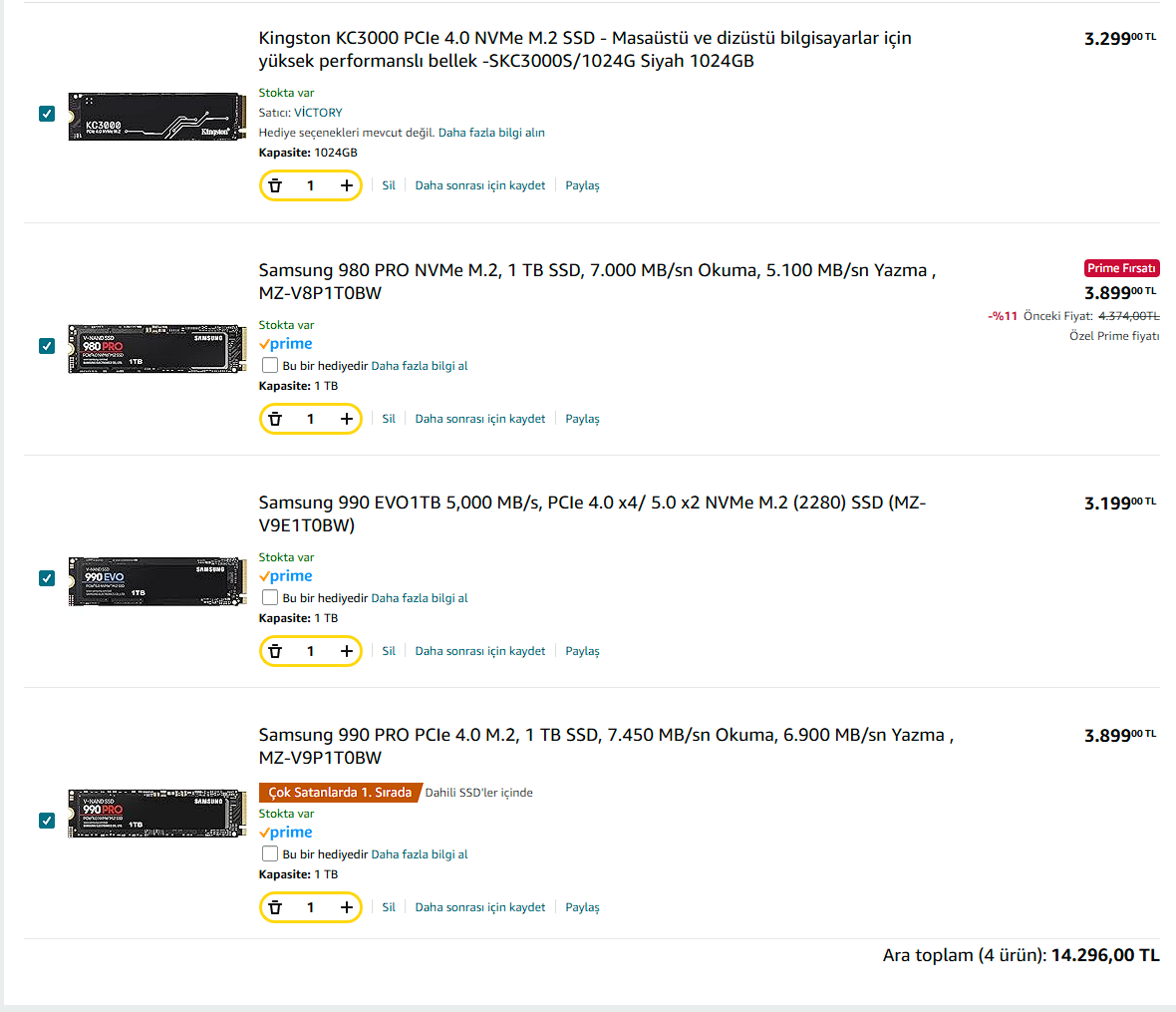The image size is (1176, 1012).
Task: Increase Kingston KC3000 quantity with plus icon
Action: pyautogui.click(x=346, y=185)
